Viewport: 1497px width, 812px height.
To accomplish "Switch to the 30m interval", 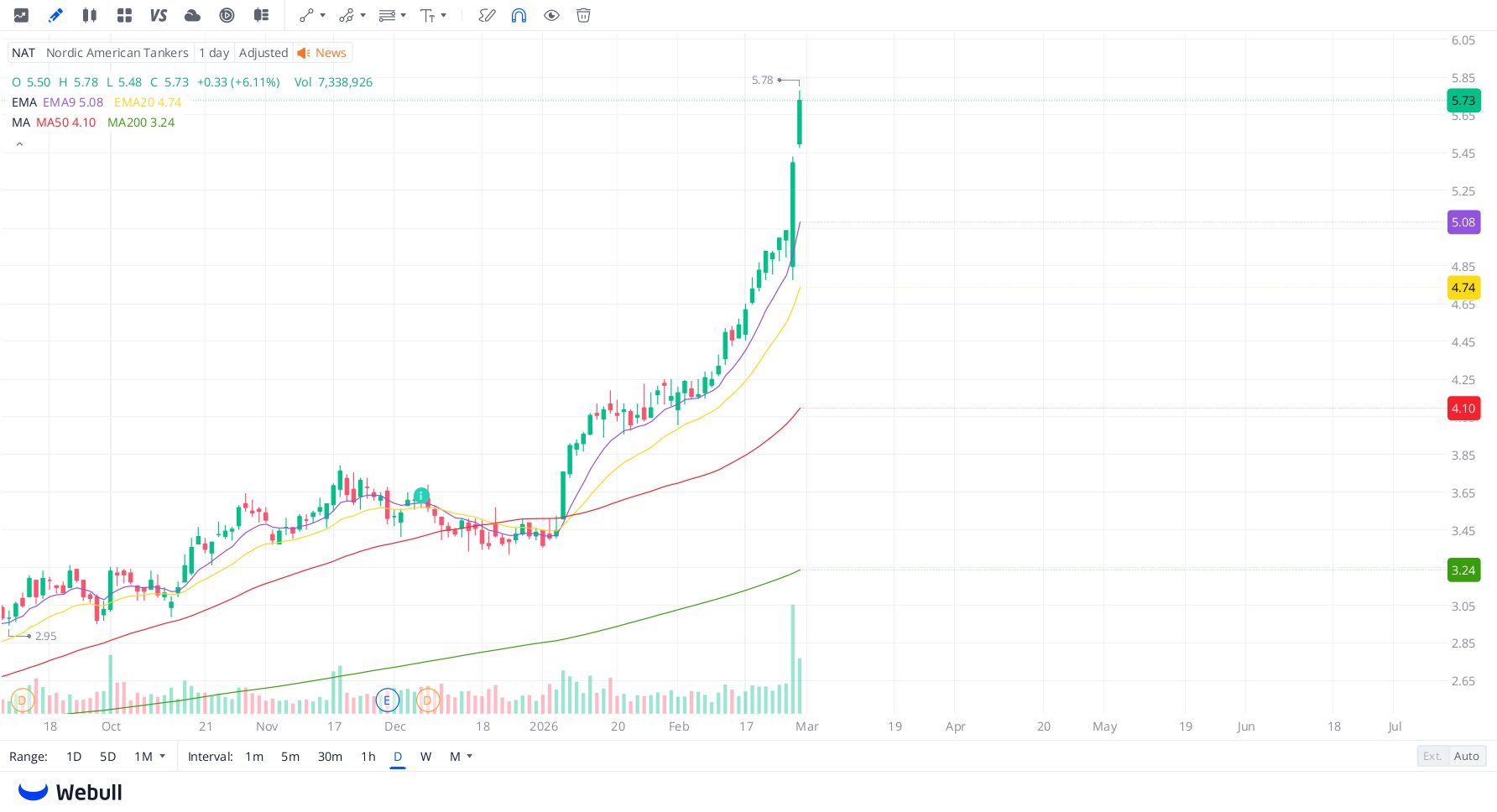I will click(x=330, y=757).
